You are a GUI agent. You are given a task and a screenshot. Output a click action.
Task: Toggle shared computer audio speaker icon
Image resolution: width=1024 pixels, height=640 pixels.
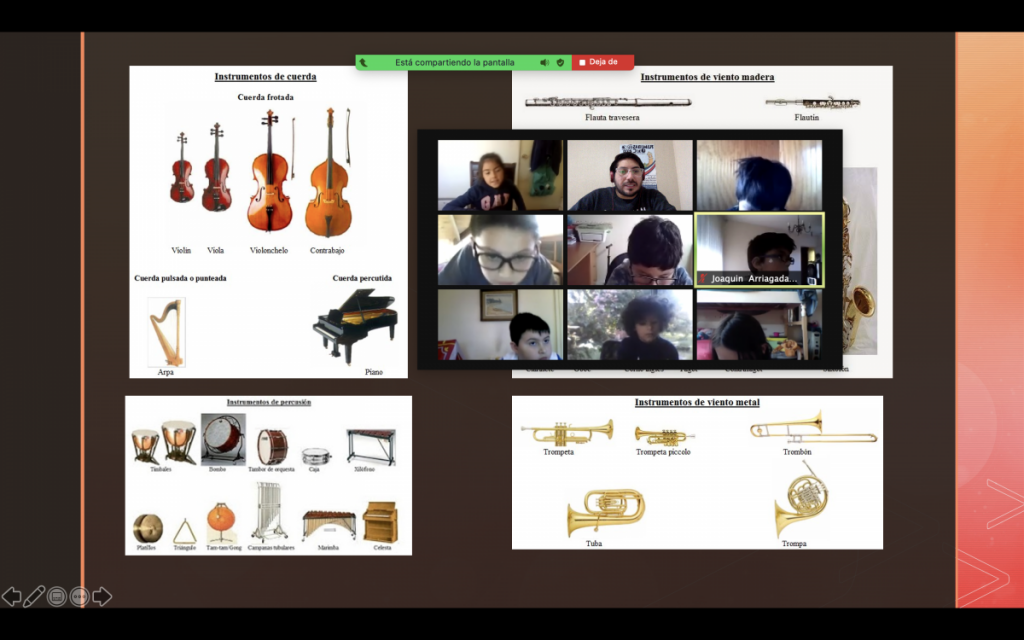click(544, 62)
